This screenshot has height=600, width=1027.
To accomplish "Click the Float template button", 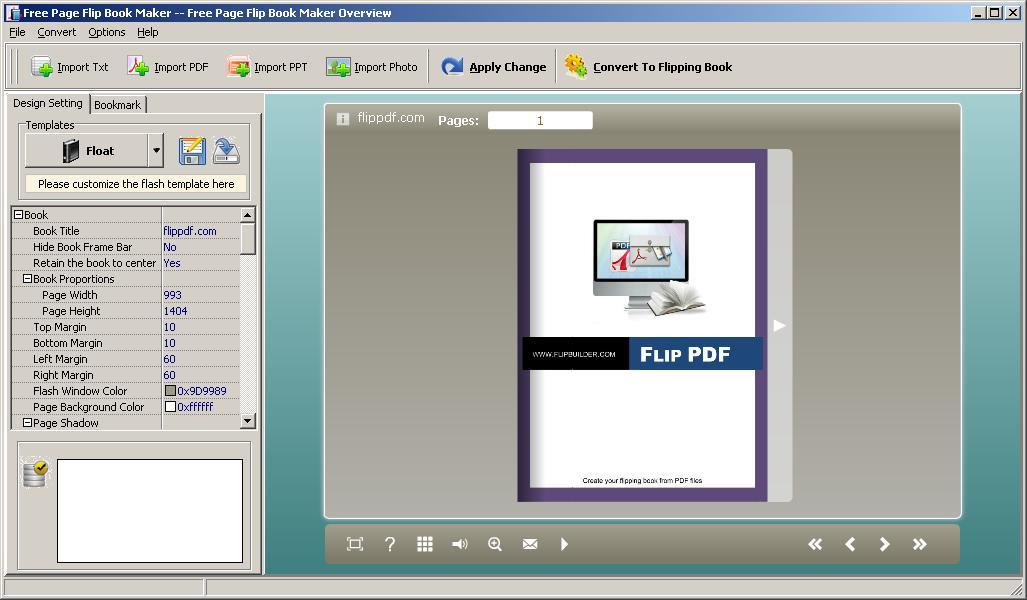I will 87,151.
